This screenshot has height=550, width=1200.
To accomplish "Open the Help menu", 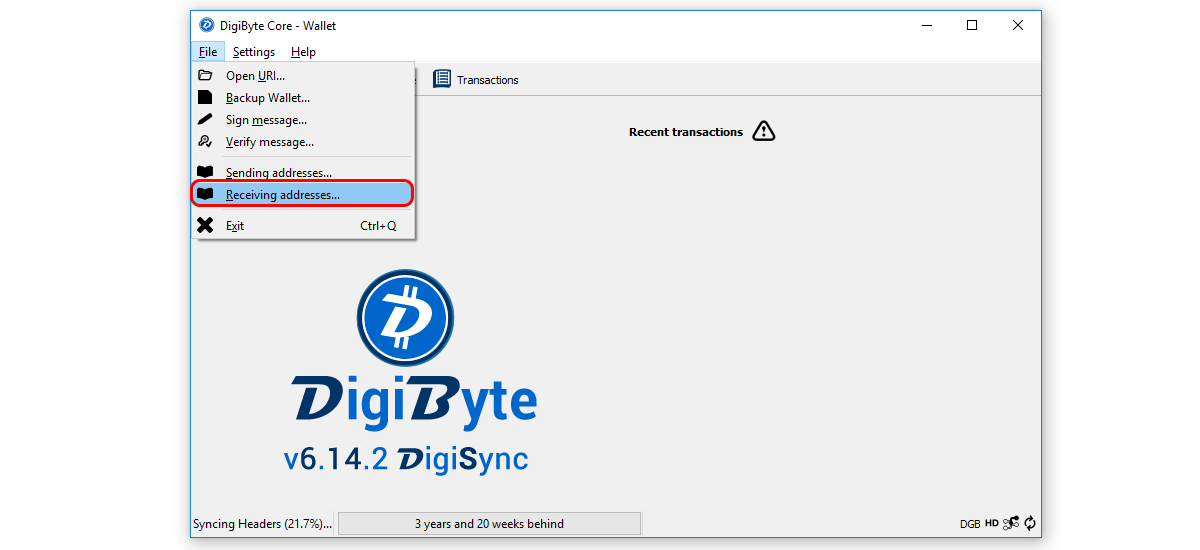I will click(303, 52).
